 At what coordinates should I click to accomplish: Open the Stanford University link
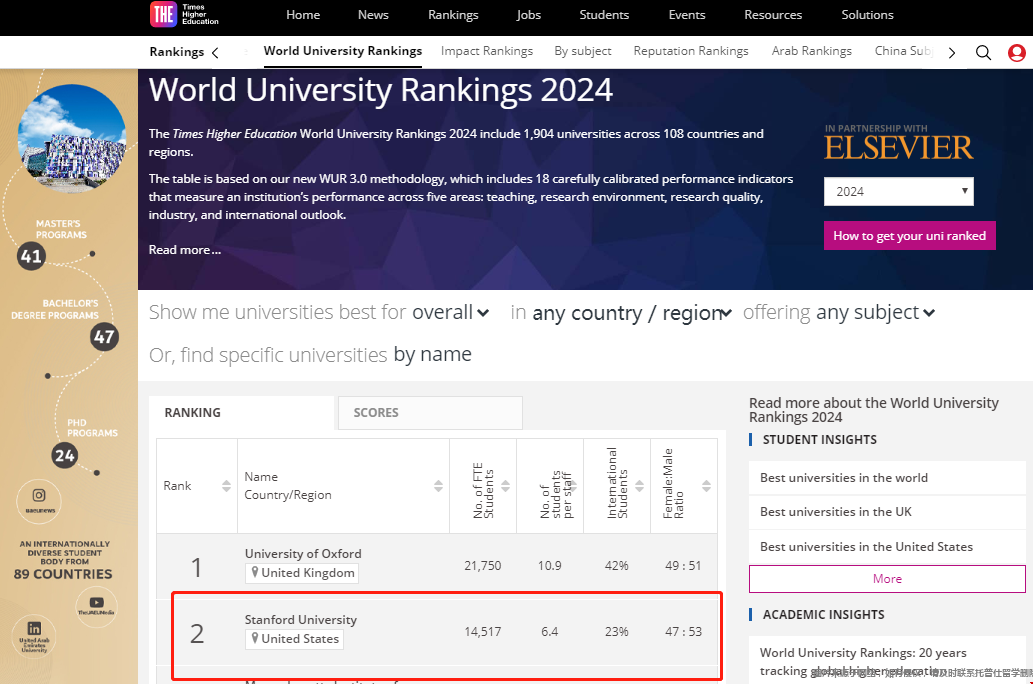(300, 619)
